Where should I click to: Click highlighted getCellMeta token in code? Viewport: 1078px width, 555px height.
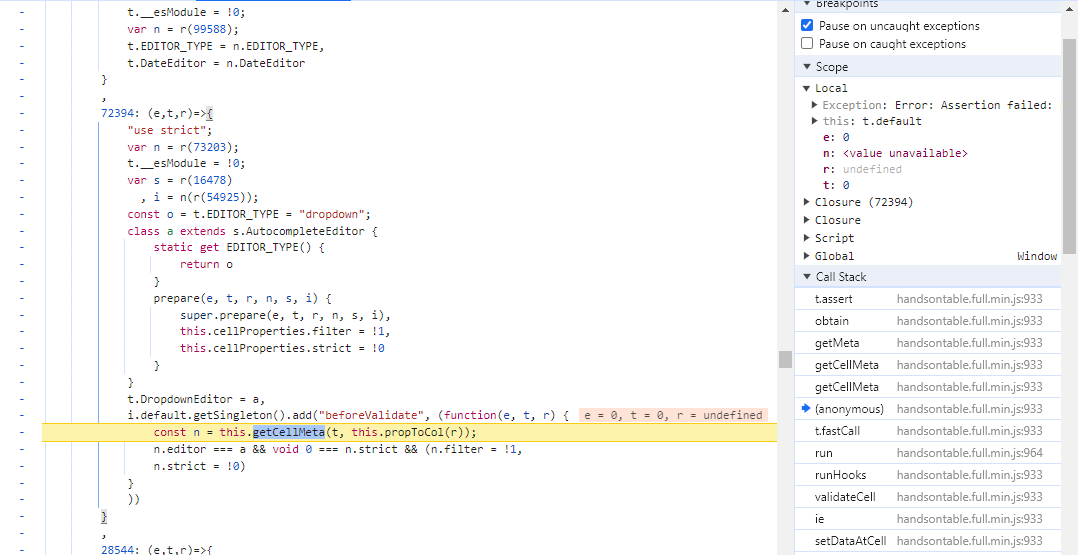289,432
